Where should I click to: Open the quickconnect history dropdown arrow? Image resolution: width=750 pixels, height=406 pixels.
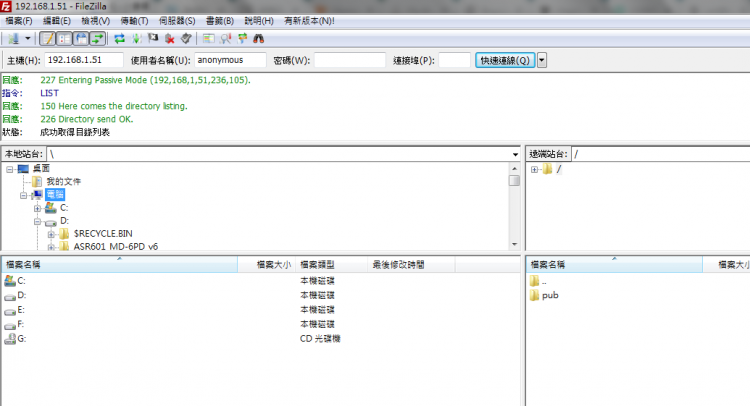(542, 60)
